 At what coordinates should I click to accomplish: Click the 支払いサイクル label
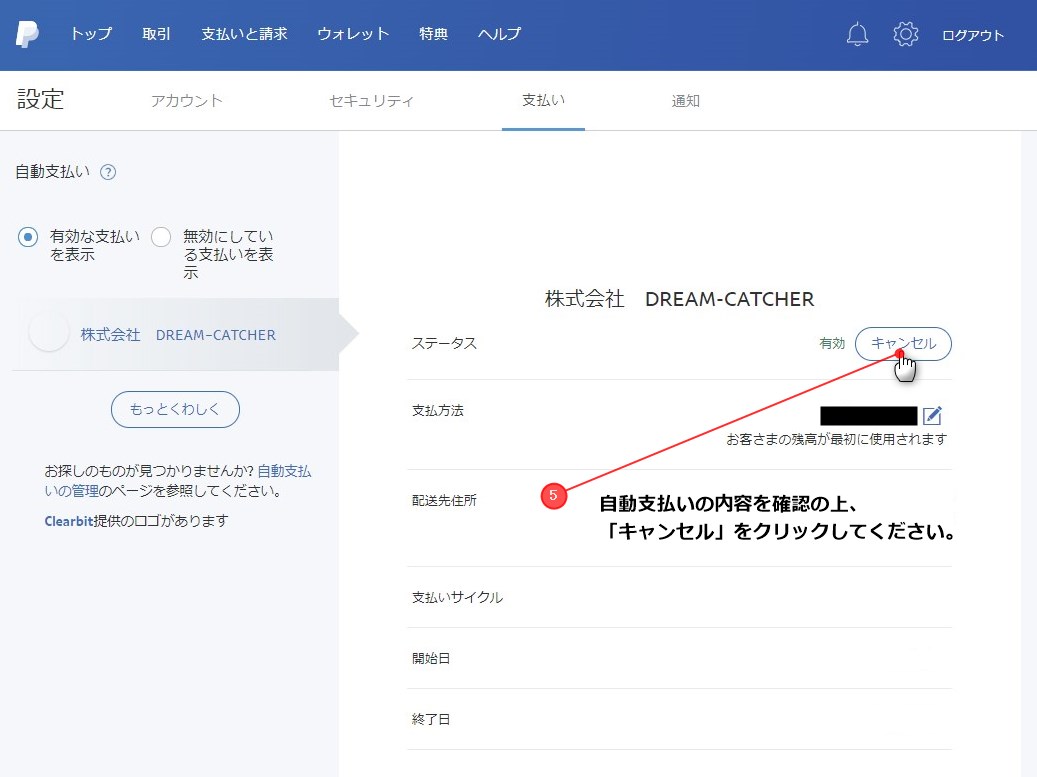point(457,597)
